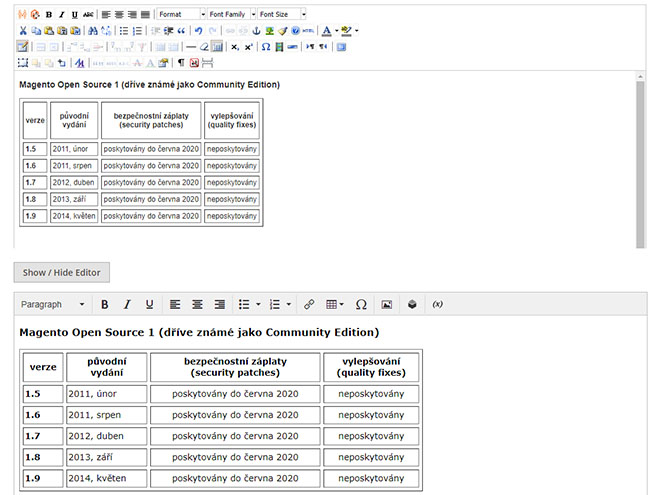Insert embedded media with the film icon
The image size is (660, 495).
pyautogui.click(x=279, y=47)
